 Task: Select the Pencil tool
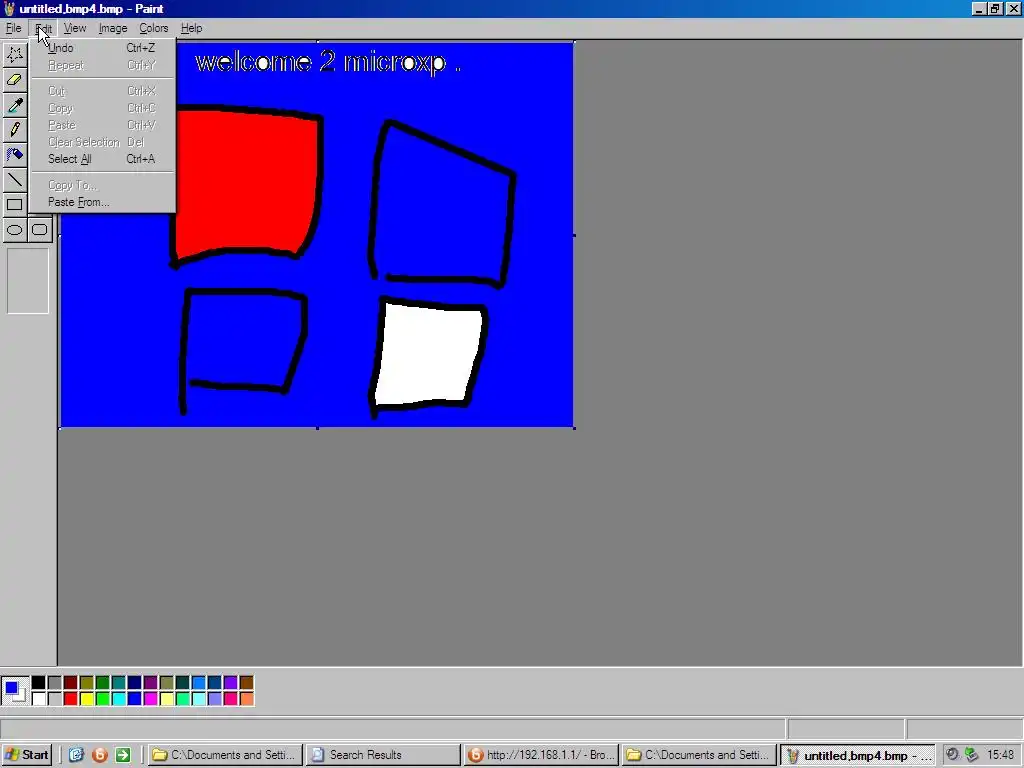point(14,129)
